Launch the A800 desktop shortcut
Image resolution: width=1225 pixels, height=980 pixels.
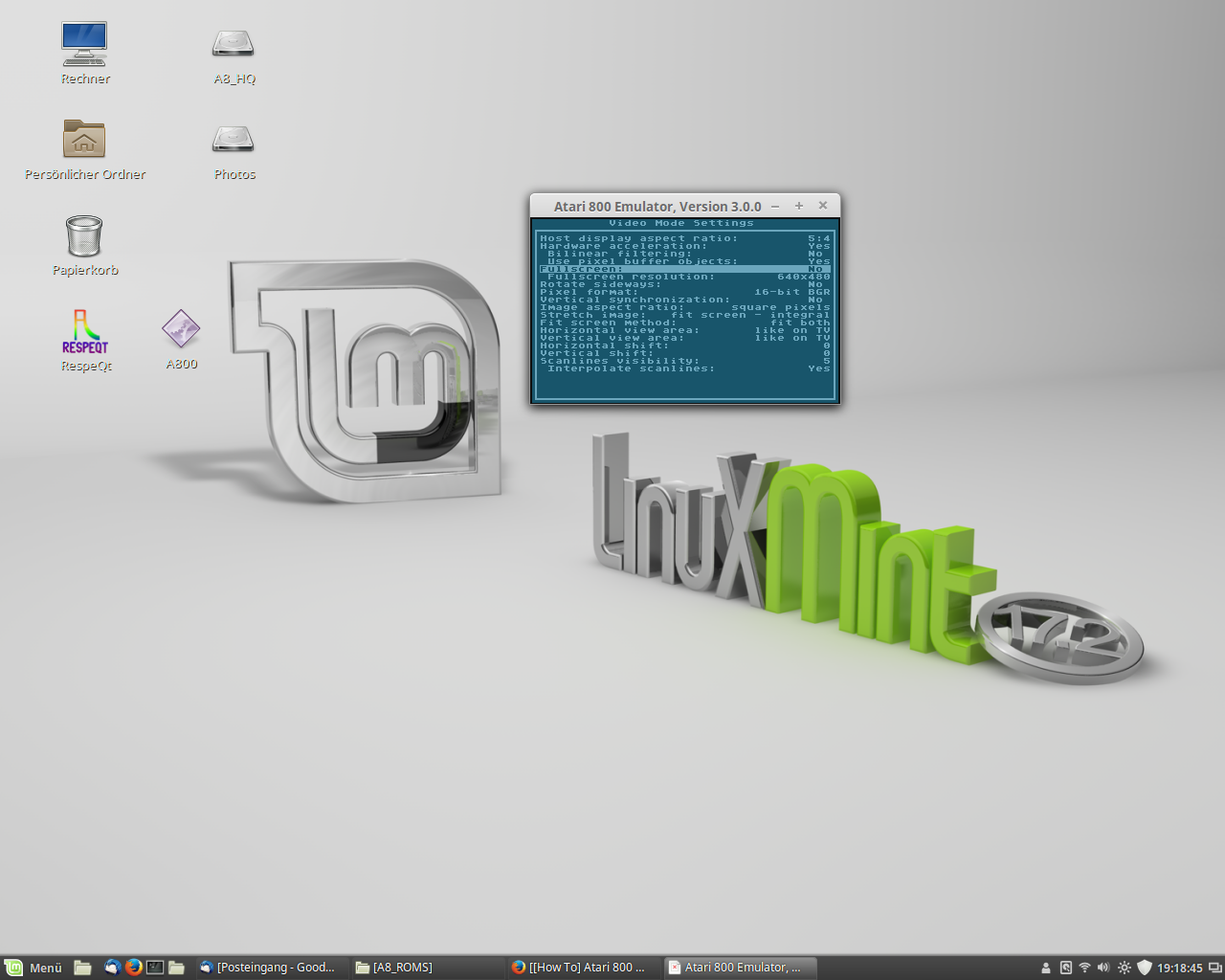point(181,340)
